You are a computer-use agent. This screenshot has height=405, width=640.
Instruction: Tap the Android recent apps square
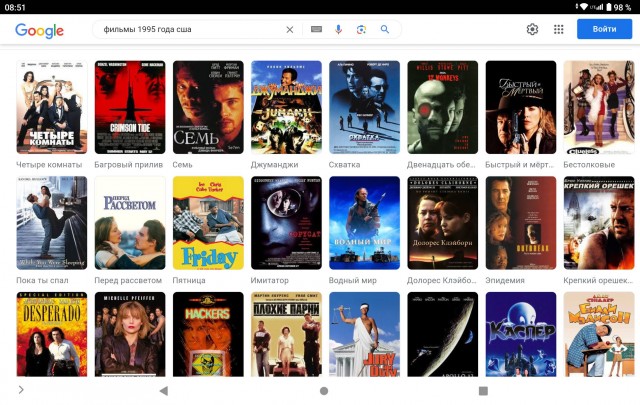coord(483,391)
